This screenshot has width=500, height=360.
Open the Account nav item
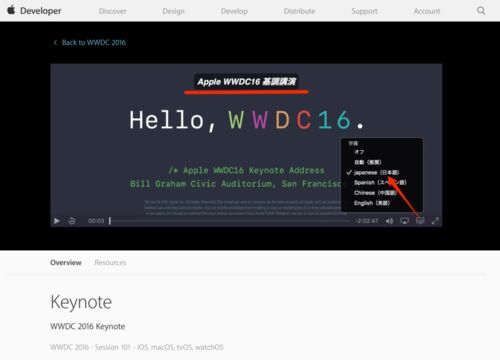click(427, 11)
